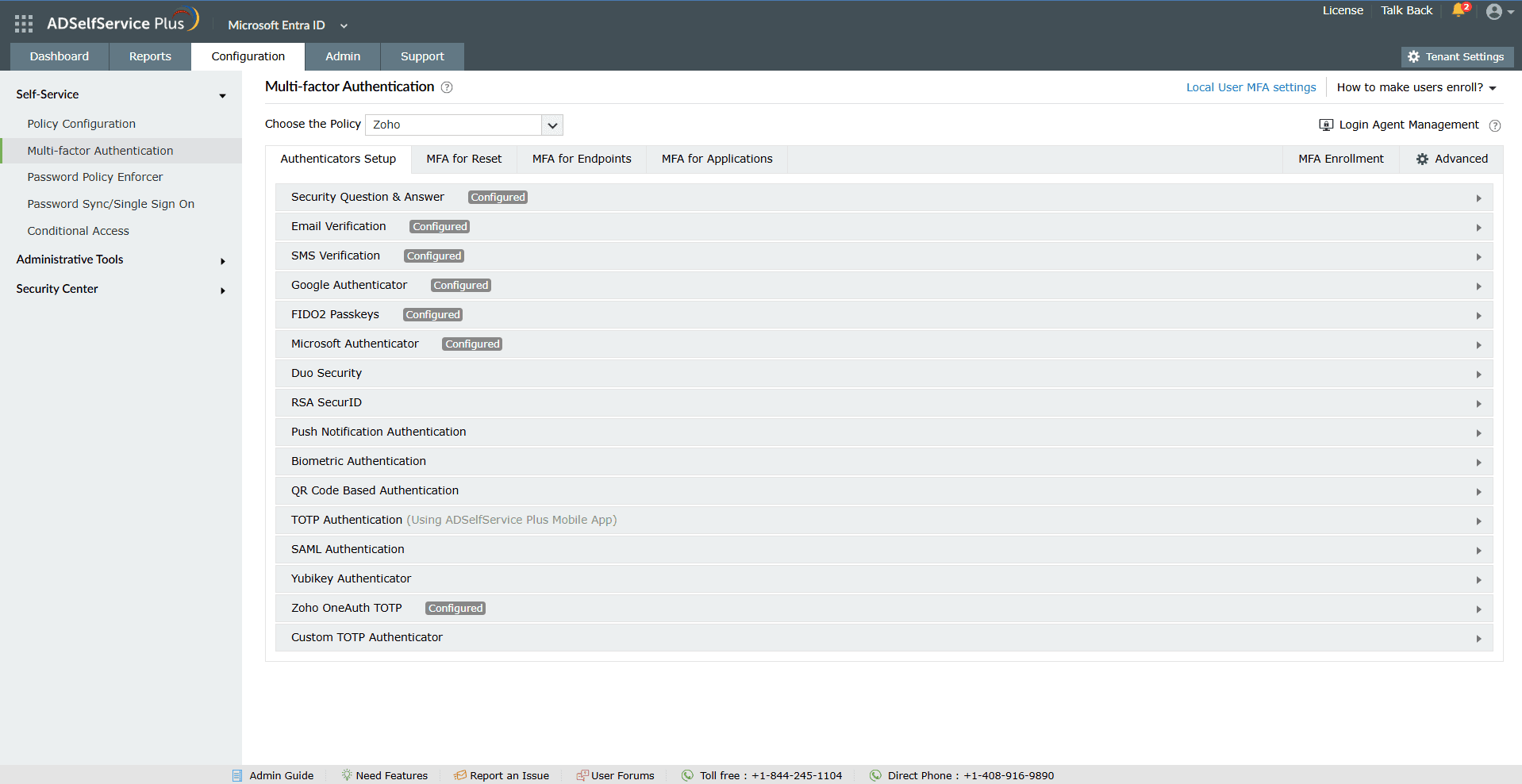Open Conditional Access in sidebar
Viewport: 1522px width, 784px height.
tap(79, 231)
